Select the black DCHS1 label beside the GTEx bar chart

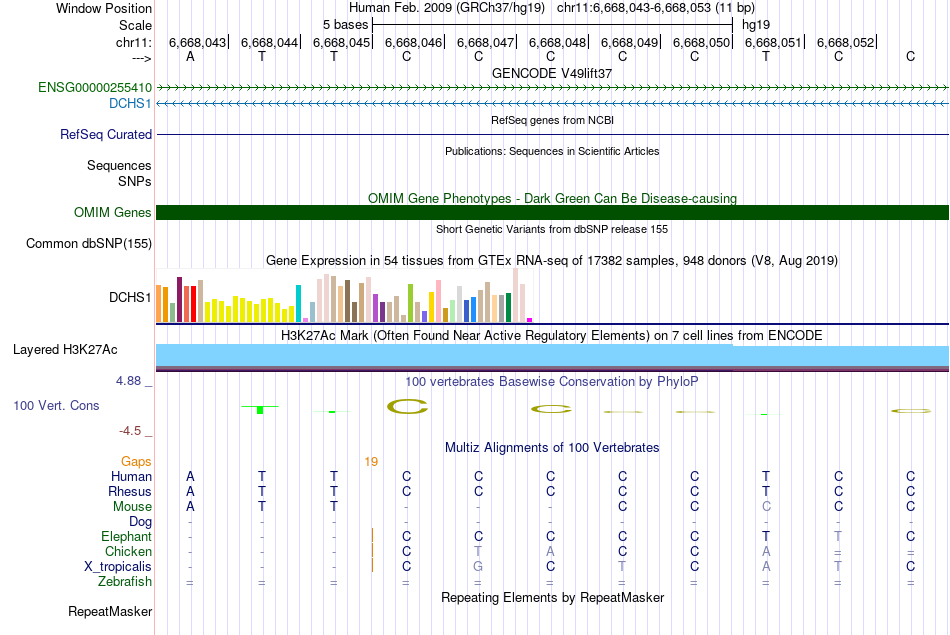(130, 298)
